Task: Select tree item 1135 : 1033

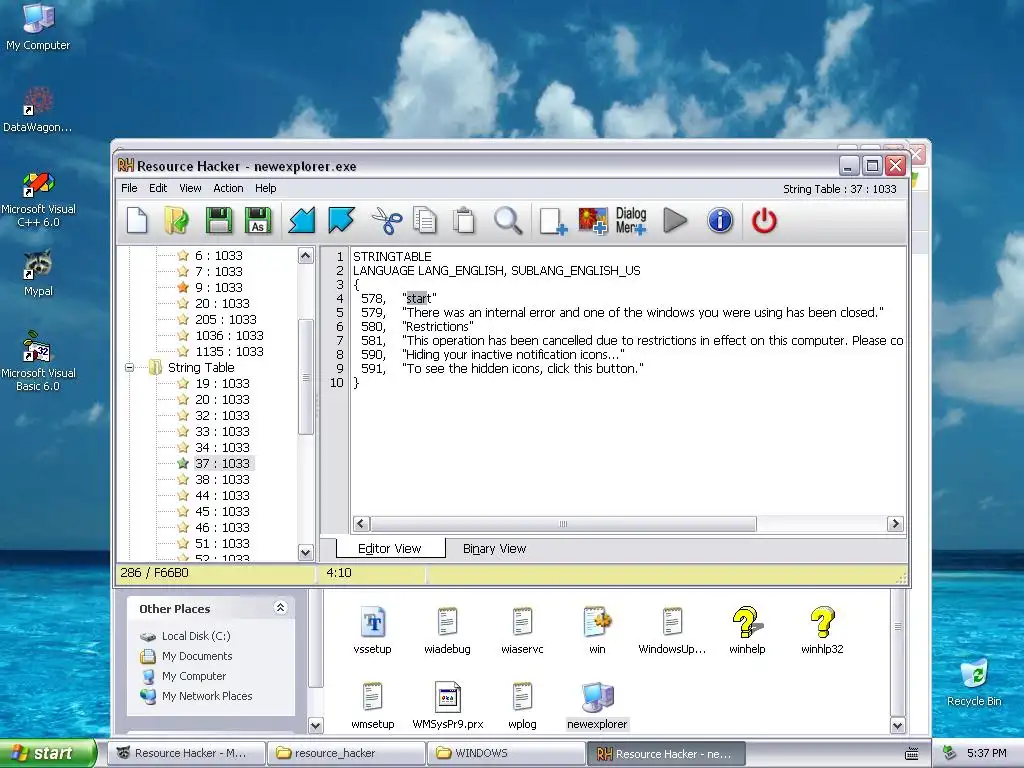Action: [229, 351]
